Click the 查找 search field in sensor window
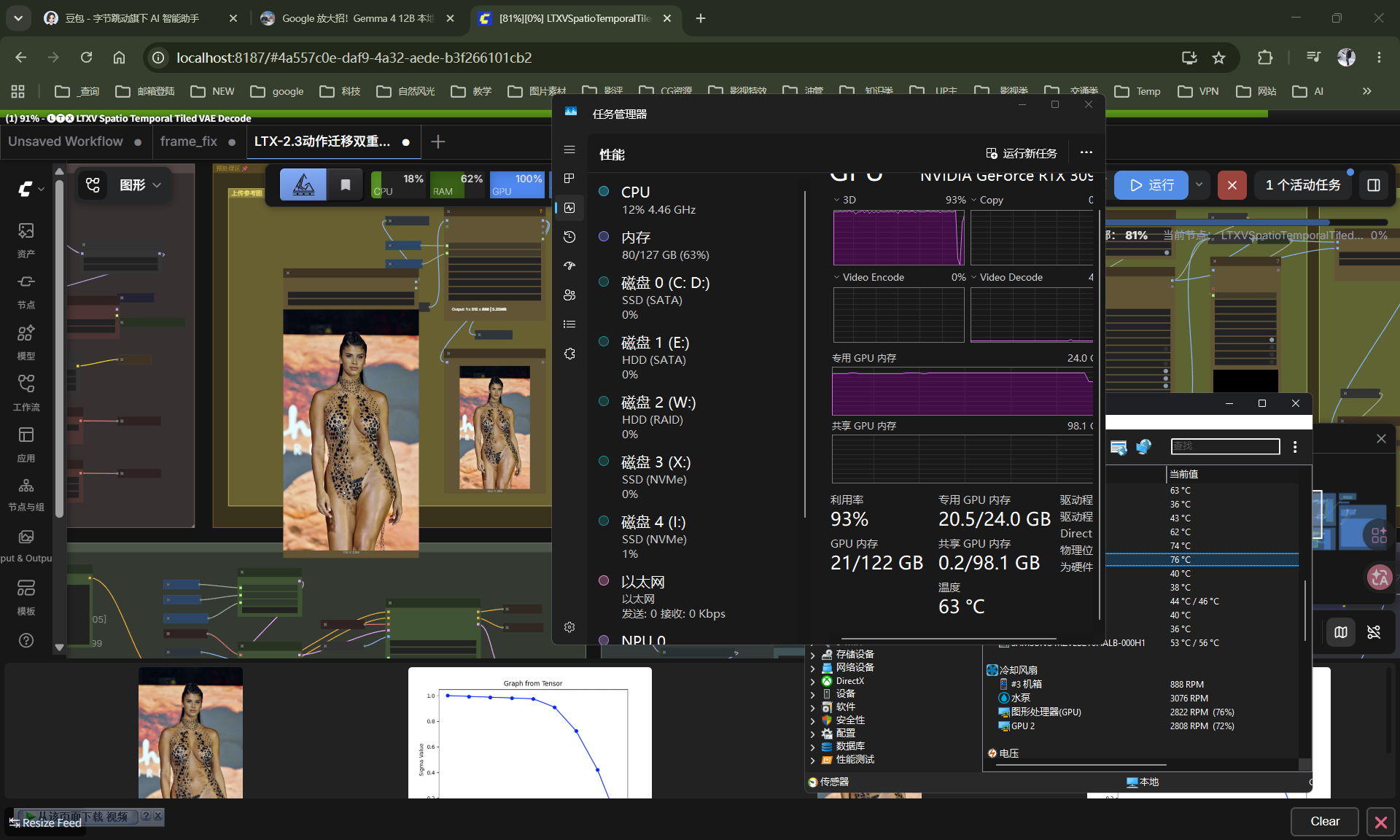Viewport: 1400px width, 840px height. coord(1225,446)
